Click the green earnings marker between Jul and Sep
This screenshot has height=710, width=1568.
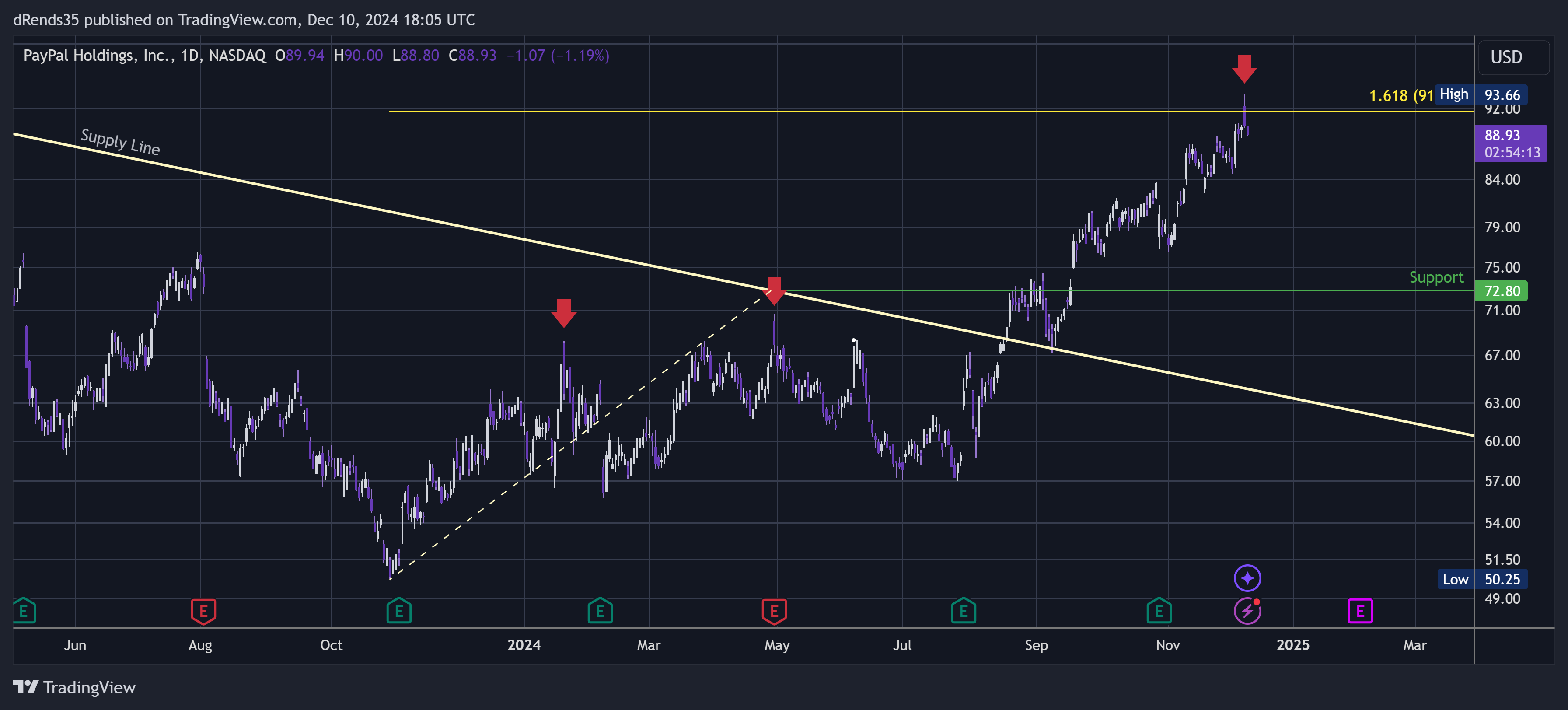point(963,611)
